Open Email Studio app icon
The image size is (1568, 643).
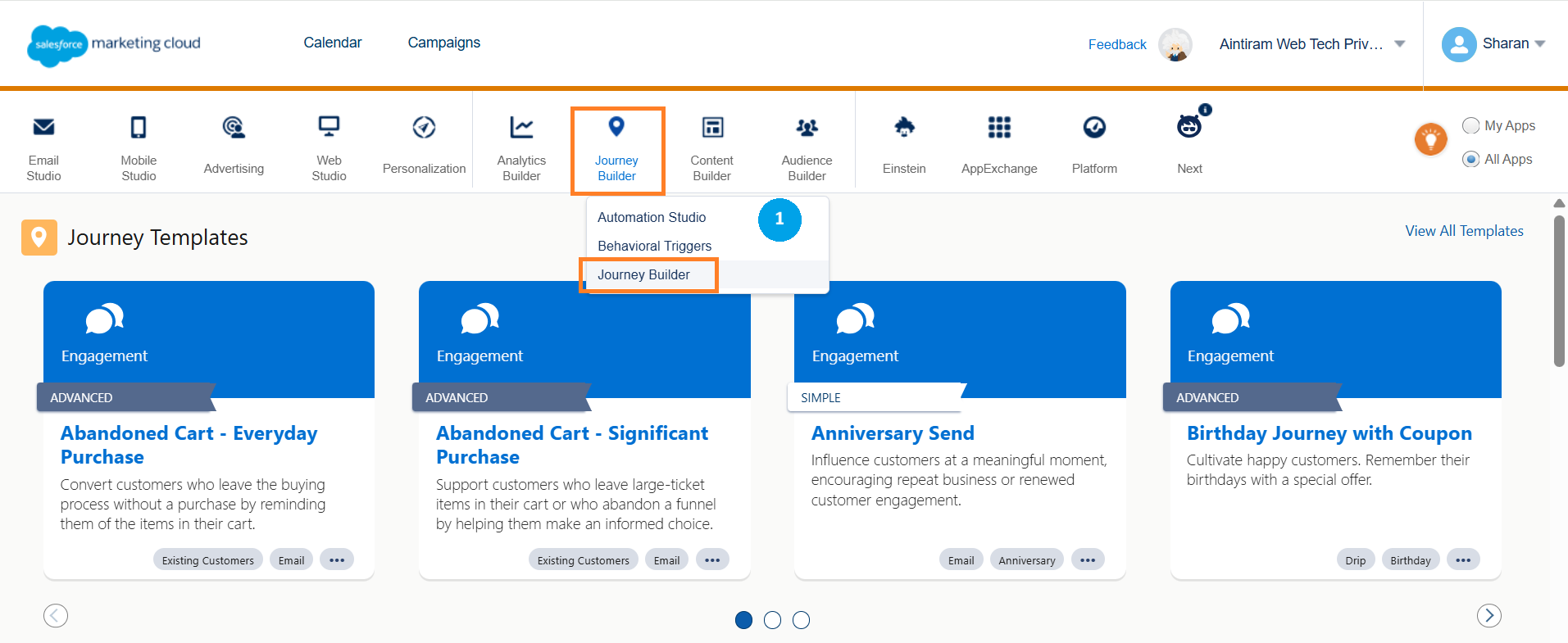point(43,128)
